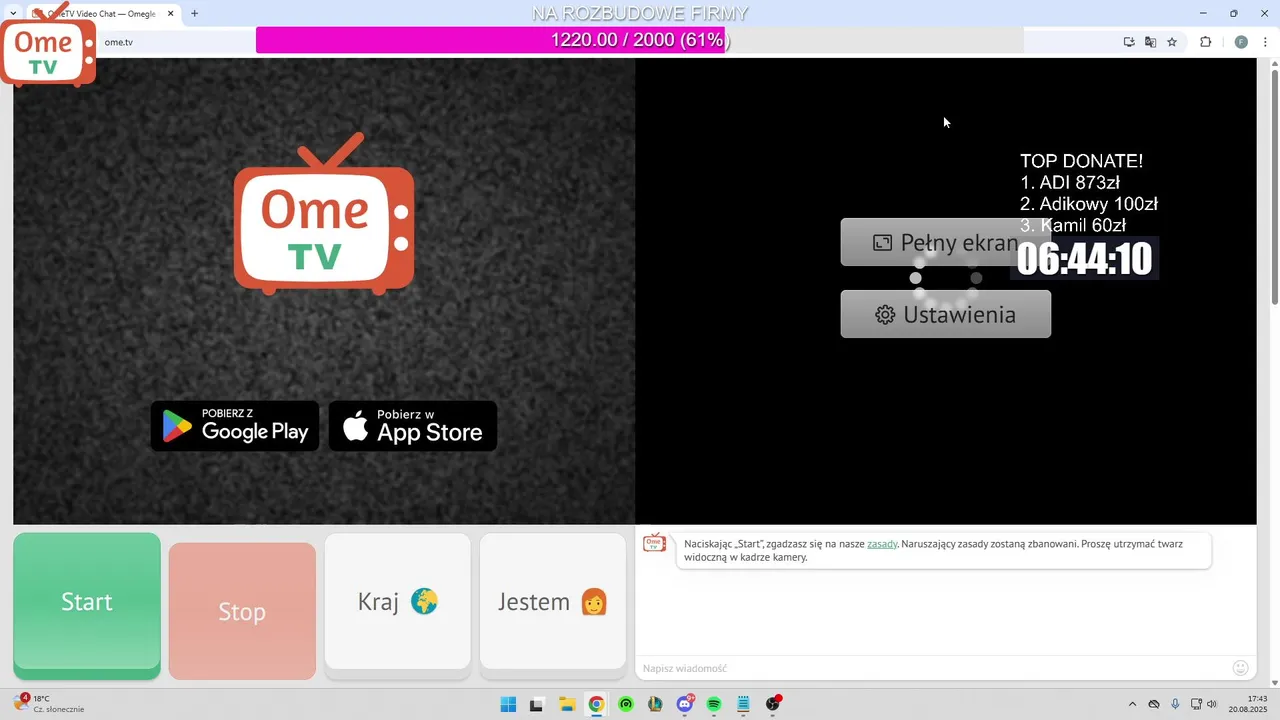The height and width of the screenshot is (720, 1280).
Task: Click the install app icon in address bar
Action: (1129, 42)
